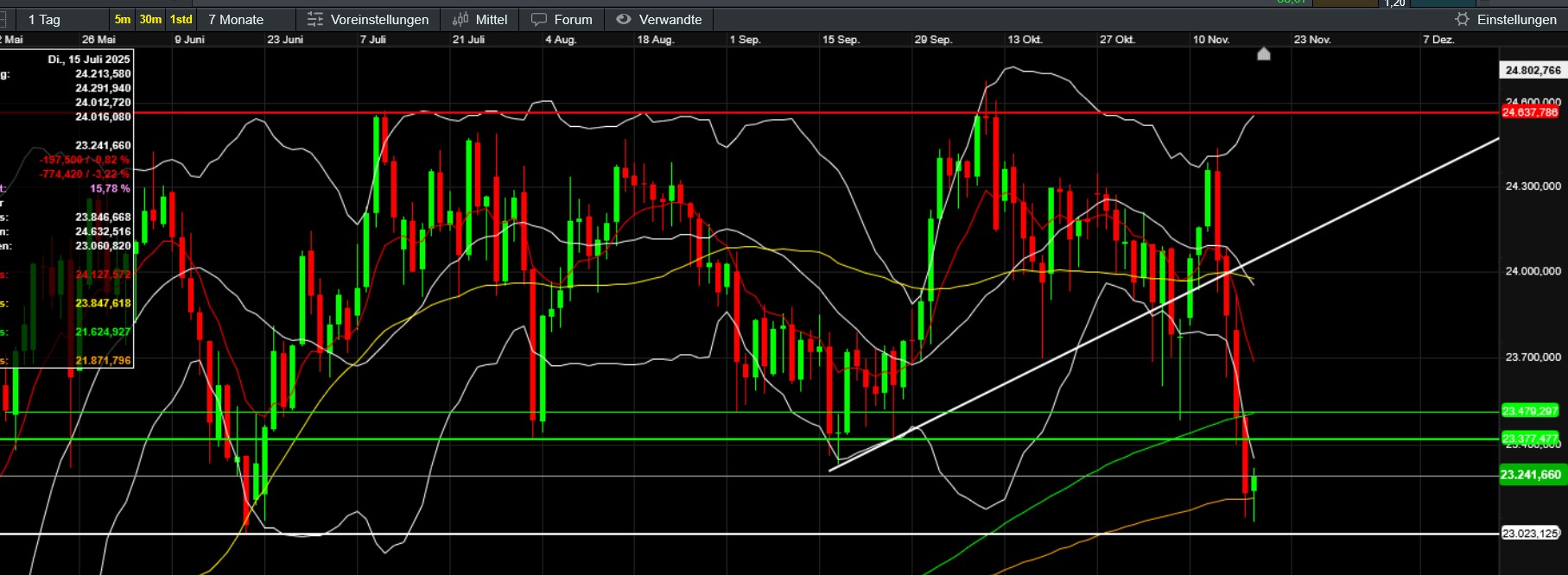The width and height of the screenshot is (1568, 575).
Task: Click the Verwandte eye icon
Action: coord(624,19)
